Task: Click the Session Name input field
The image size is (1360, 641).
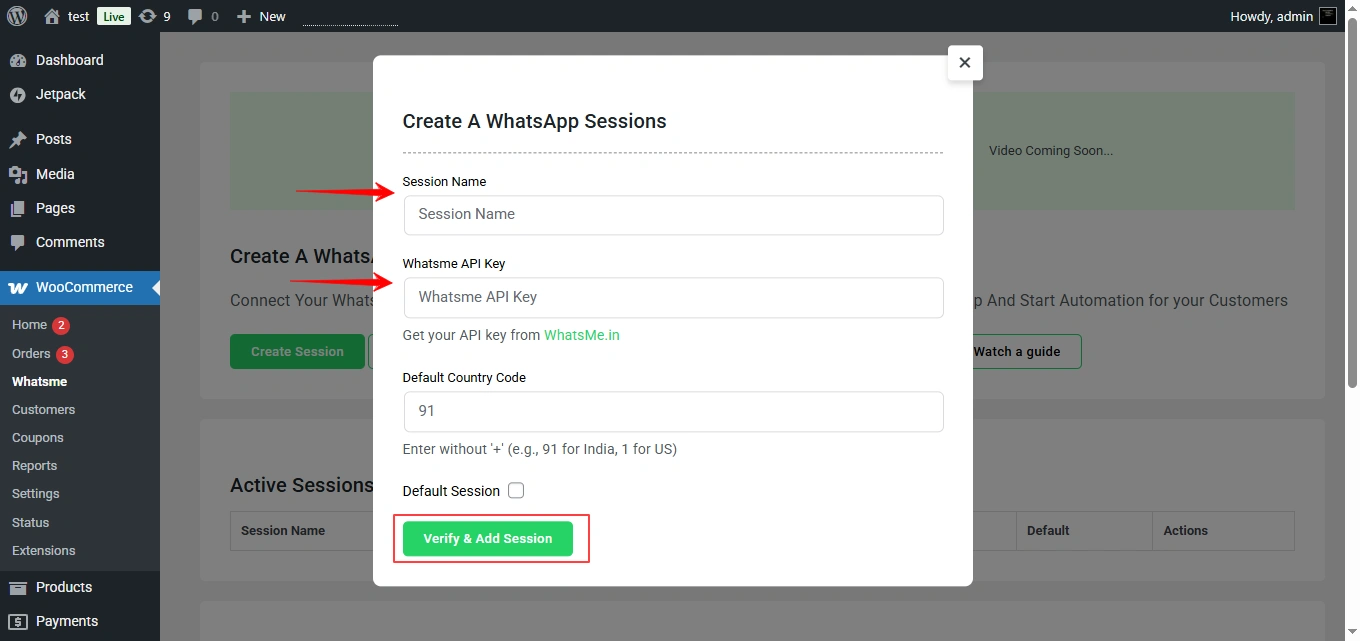Action: click(x=673, y=215)
